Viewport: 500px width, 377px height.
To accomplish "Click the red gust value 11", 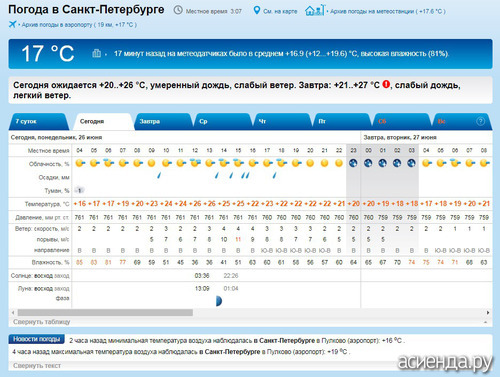I will 238,239.
